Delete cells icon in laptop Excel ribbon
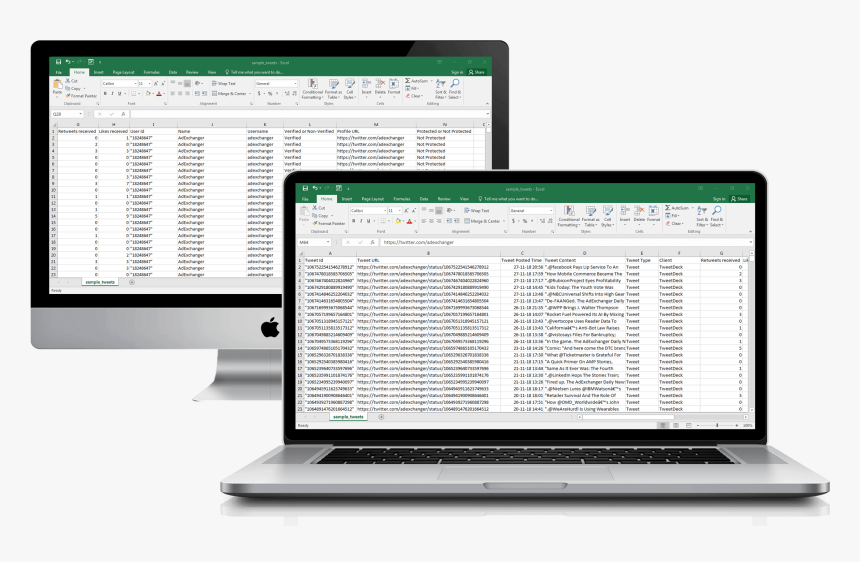 (x=639, y=214)
